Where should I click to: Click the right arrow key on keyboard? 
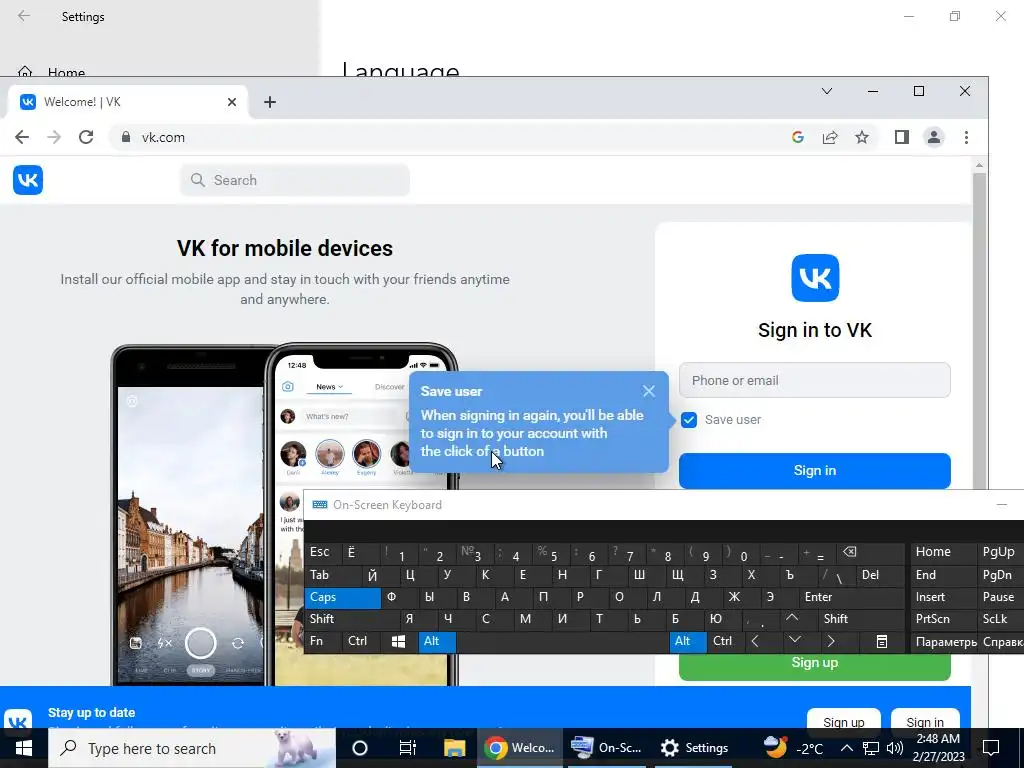point(831,641)
